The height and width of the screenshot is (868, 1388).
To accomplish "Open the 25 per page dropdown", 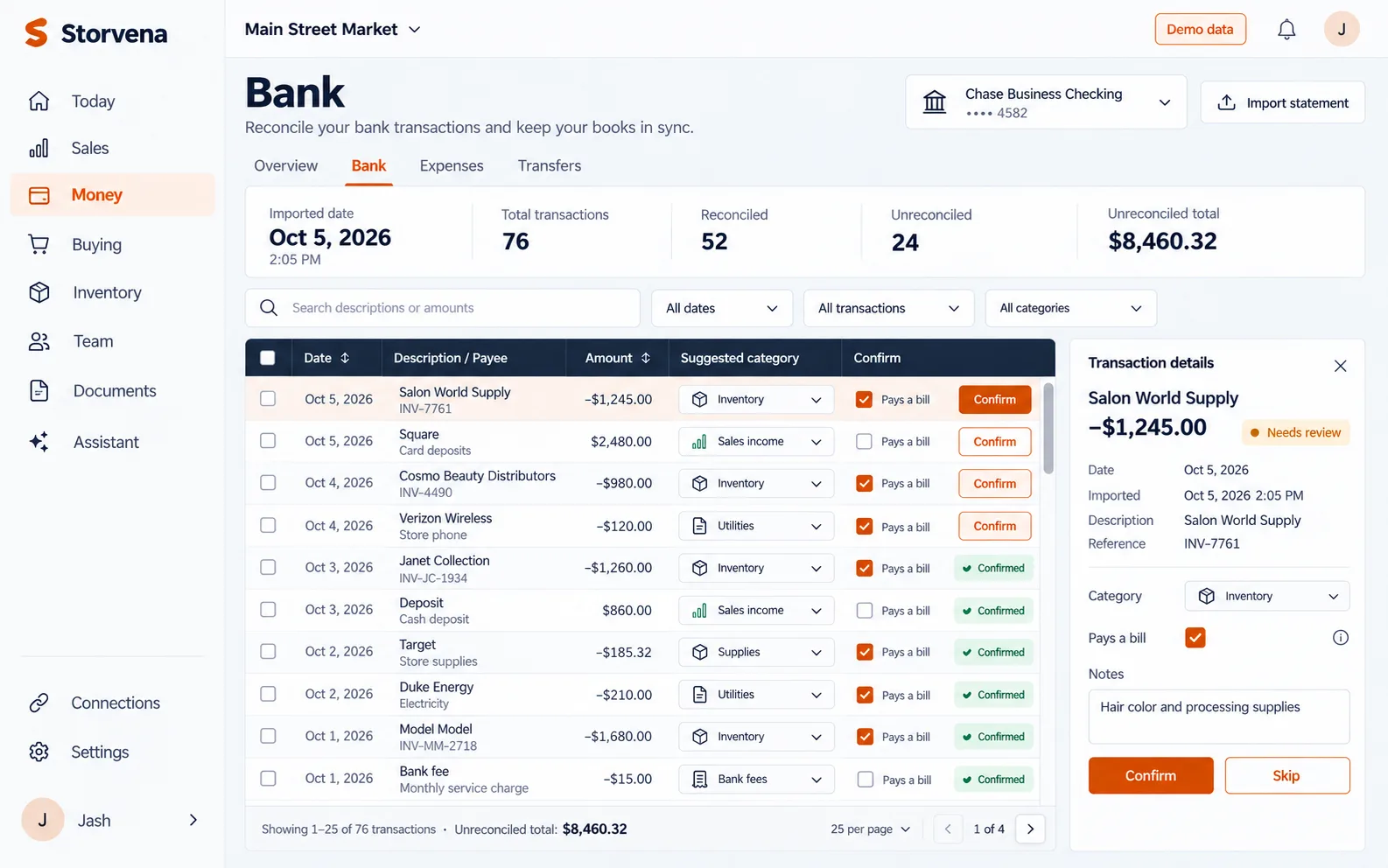I will [x=871, y=829].
